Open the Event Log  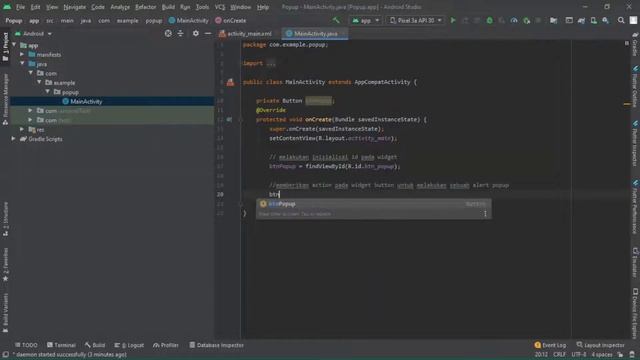(550, 345)
